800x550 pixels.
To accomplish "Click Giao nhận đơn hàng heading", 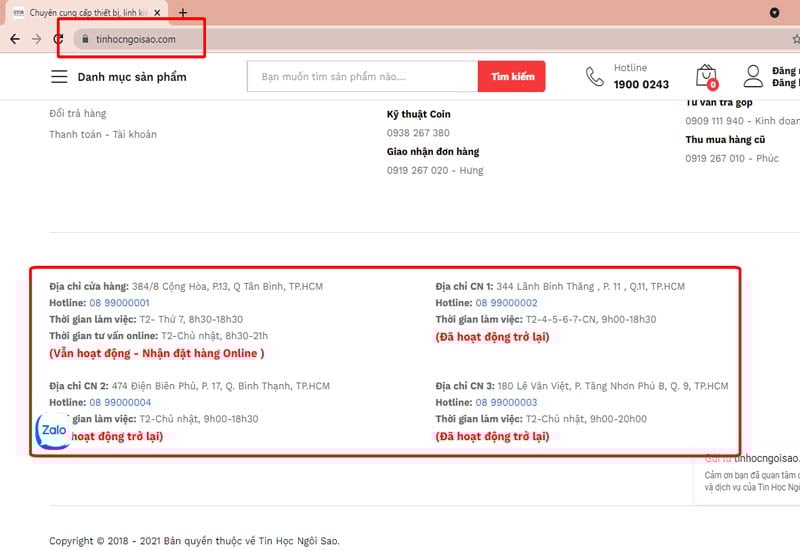I will pos(433,152).
